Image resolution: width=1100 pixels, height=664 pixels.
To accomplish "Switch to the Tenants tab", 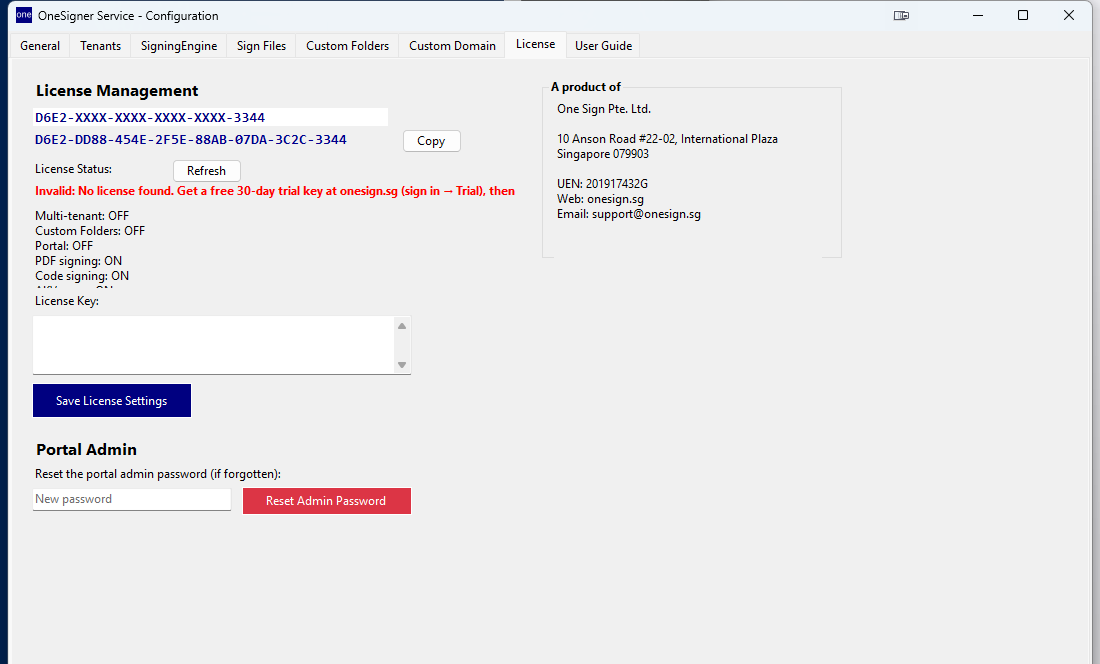I will tap(100, 46).
